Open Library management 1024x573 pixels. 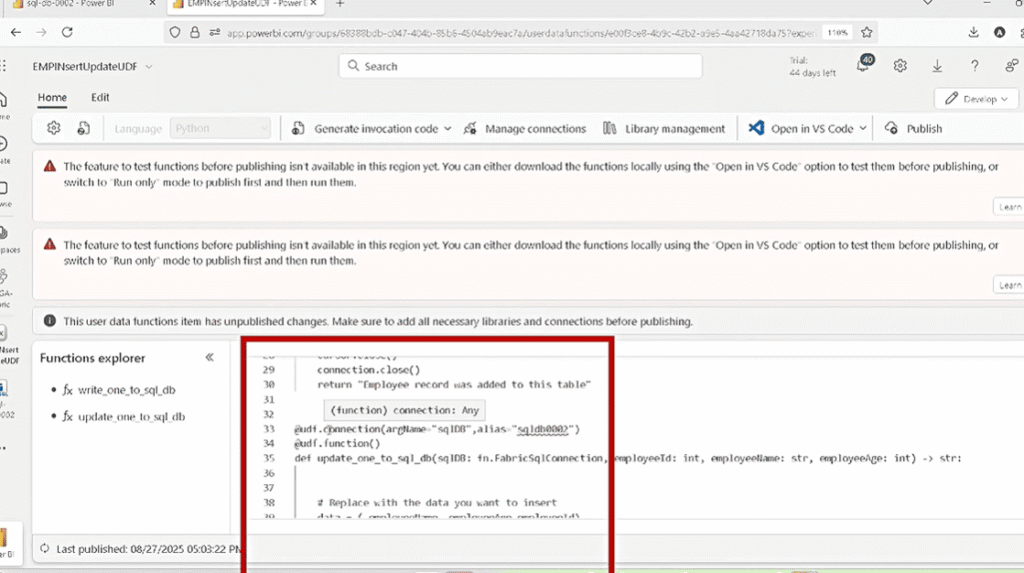pos(664,129)
